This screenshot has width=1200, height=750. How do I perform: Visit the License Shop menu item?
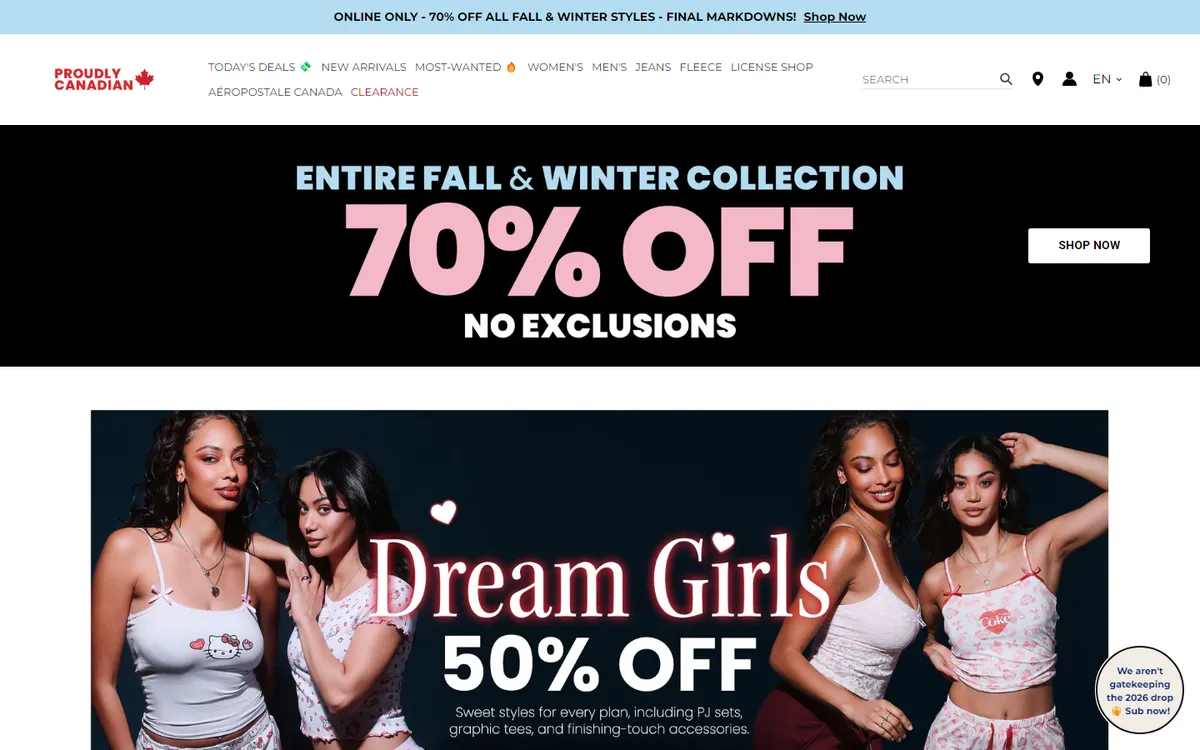pyautogui.click(x=771, y=67)
